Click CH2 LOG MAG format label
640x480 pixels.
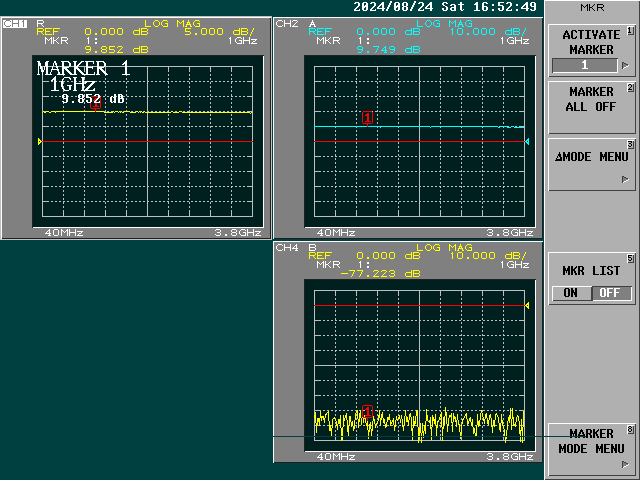pos(444,23)
